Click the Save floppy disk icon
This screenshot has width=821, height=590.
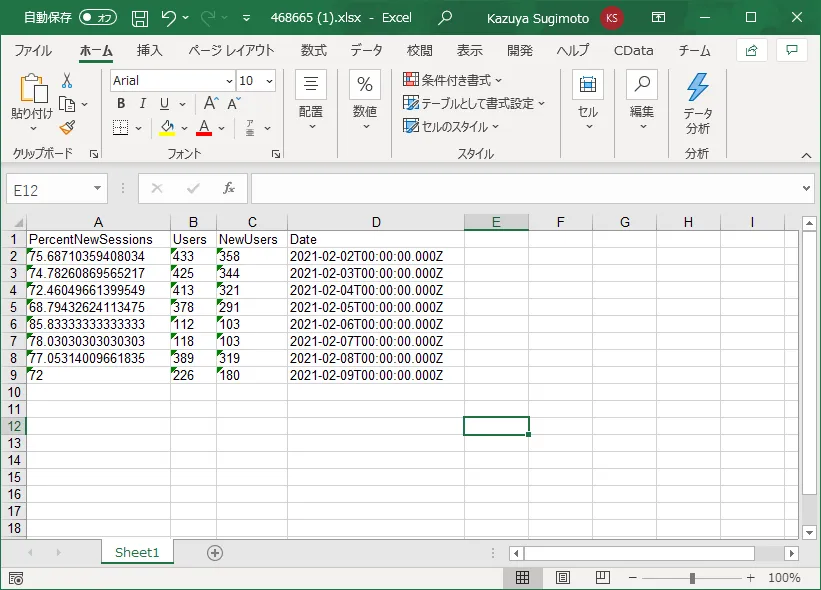(x=140, y=18)
